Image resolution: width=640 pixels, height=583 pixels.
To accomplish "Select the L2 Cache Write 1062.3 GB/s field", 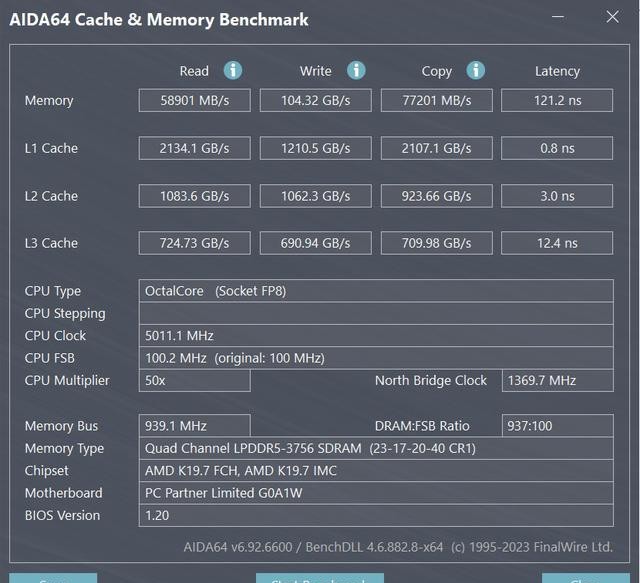I will pyautogui.click(x=315, y=196).
